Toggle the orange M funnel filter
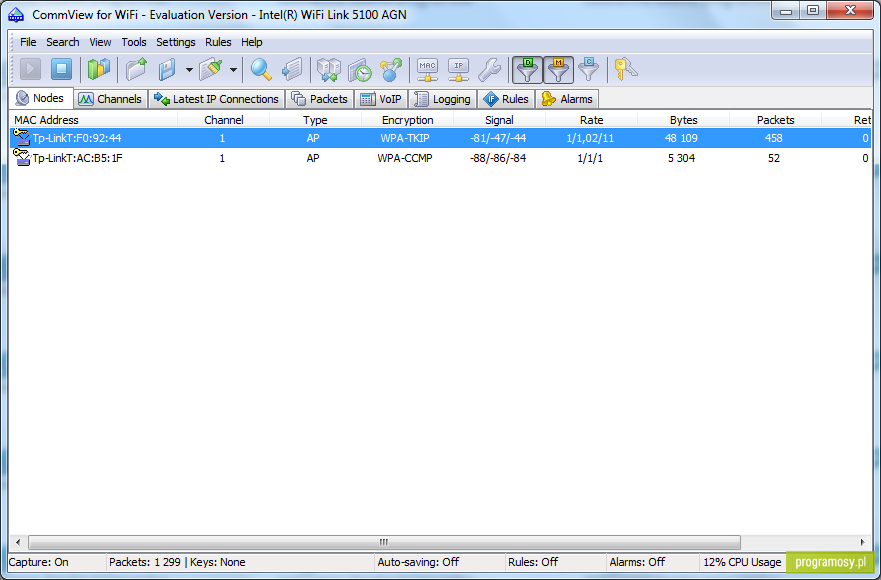This screenshot has width=881, height=580. pyautogui.click(x=558, y=70)
